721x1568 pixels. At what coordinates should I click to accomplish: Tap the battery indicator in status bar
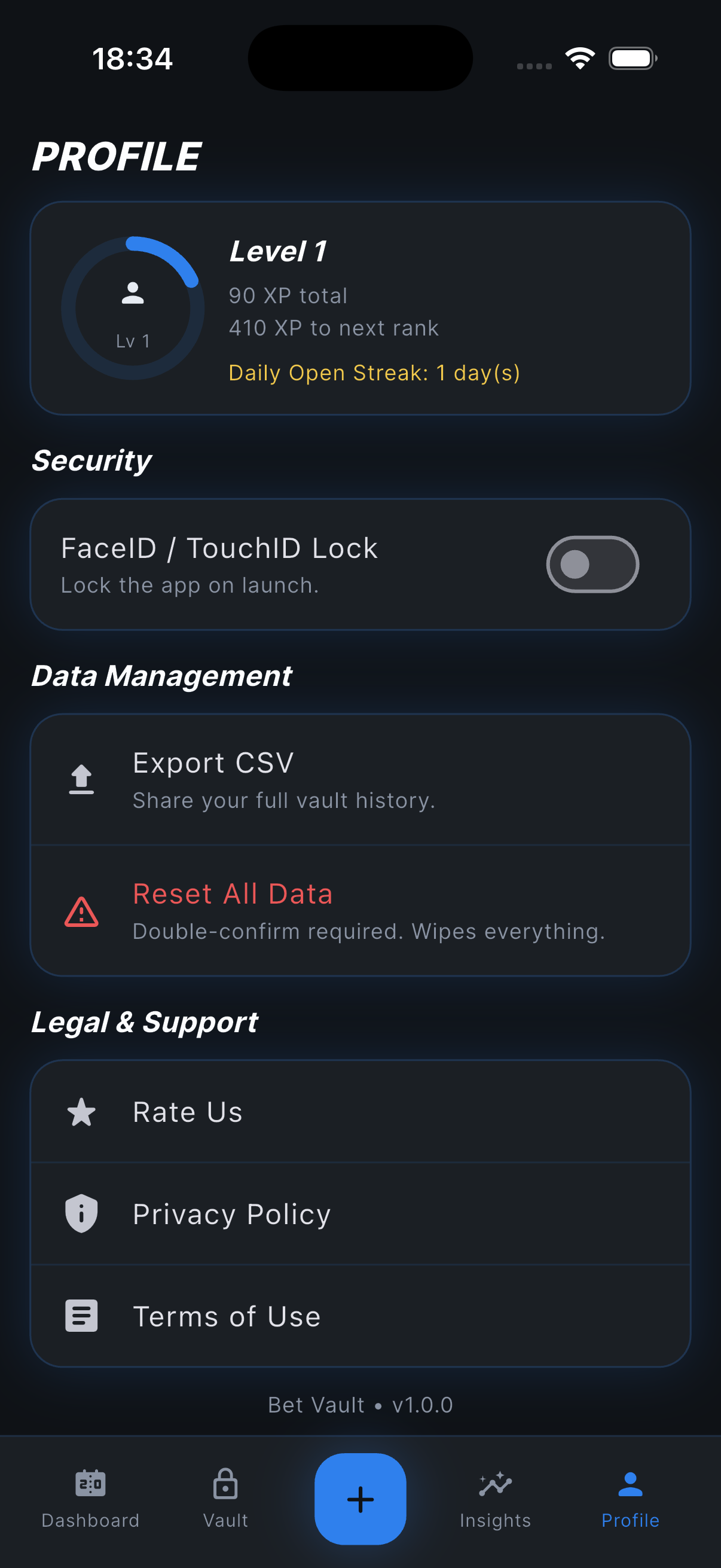pyautogui.click(x=631, y=58)
